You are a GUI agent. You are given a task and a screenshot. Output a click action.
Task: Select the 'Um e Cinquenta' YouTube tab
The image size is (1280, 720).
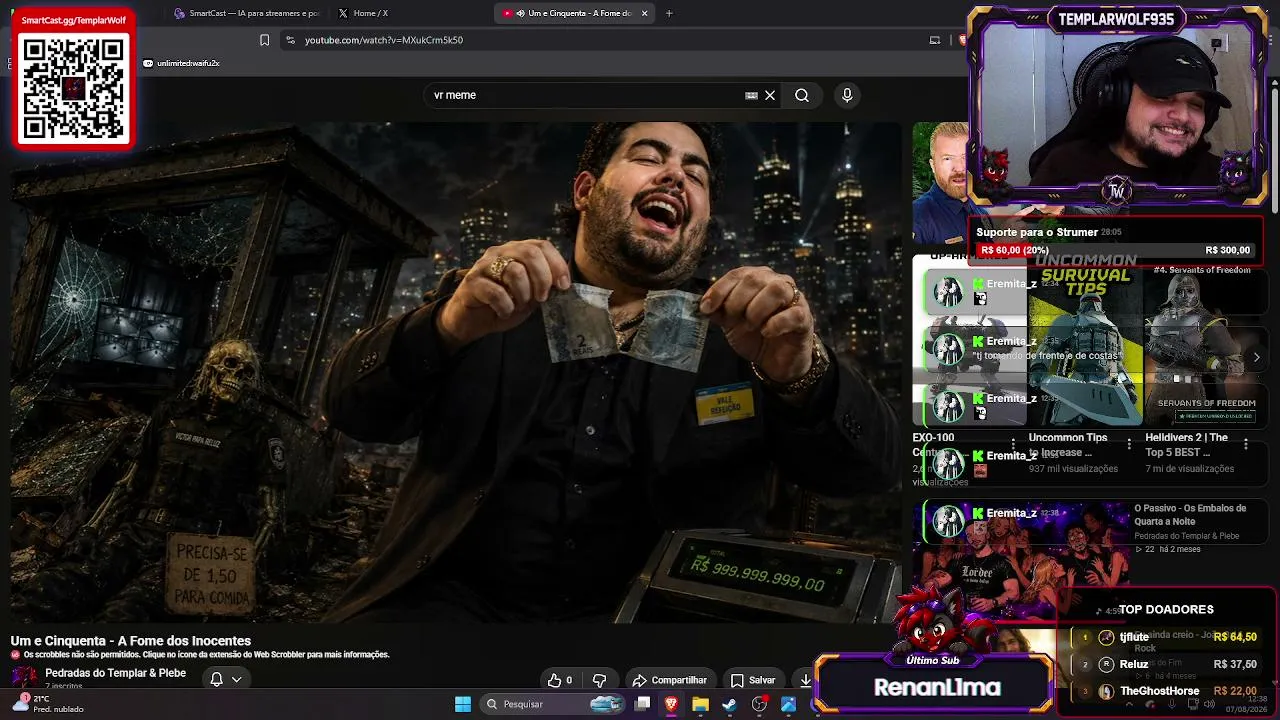(x=572, y=13)
